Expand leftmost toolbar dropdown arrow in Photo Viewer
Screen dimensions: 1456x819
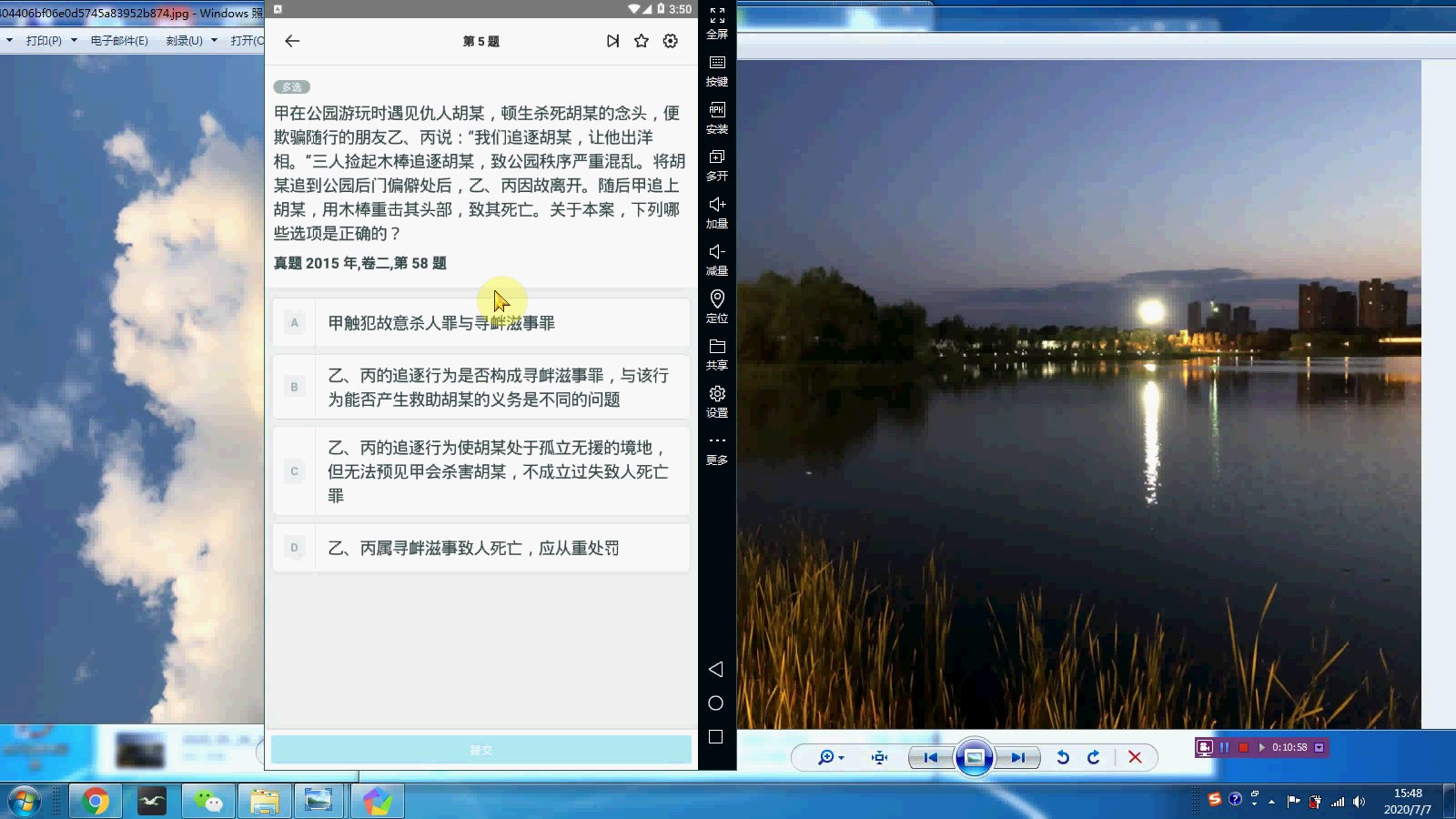tap(9, 41)
